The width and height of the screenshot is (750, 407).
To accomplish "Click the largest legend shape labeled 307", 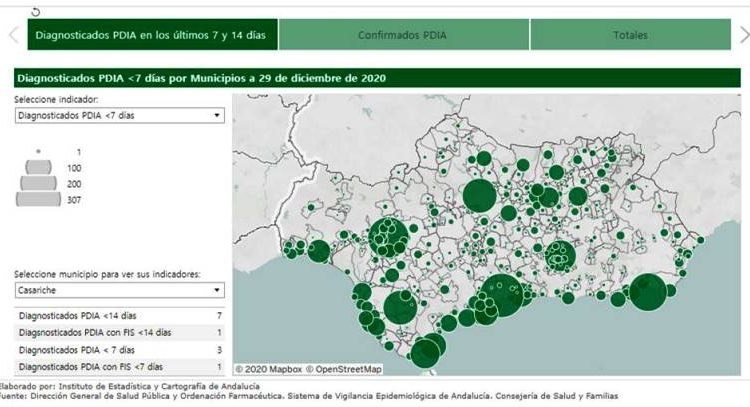I will click(x=38, y=200).
